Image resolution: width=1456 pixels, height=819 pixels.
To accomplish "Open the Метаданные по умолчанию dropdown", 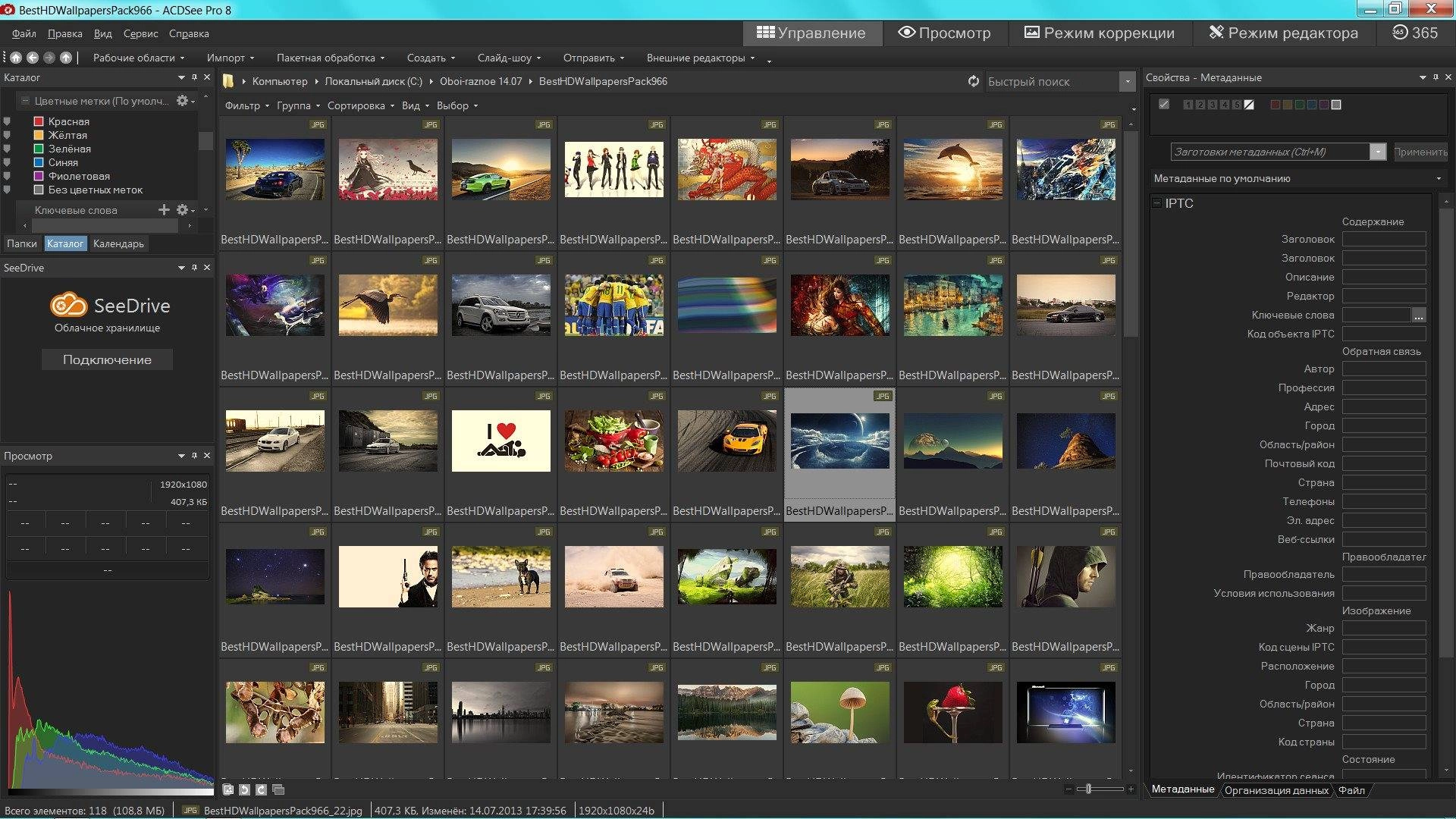I will (x=1298, y=178).
